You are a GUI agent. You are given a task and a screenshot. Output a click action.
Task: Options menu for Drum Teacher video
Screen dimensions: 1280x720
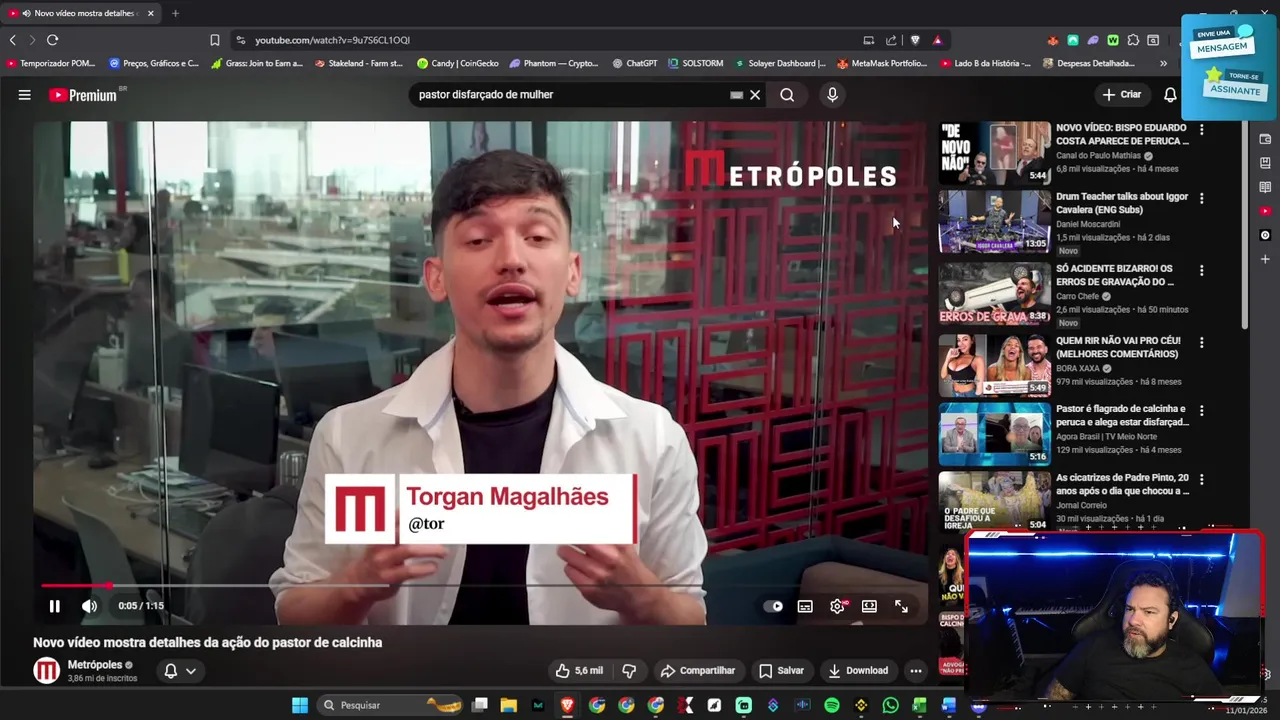point(1202,198)
